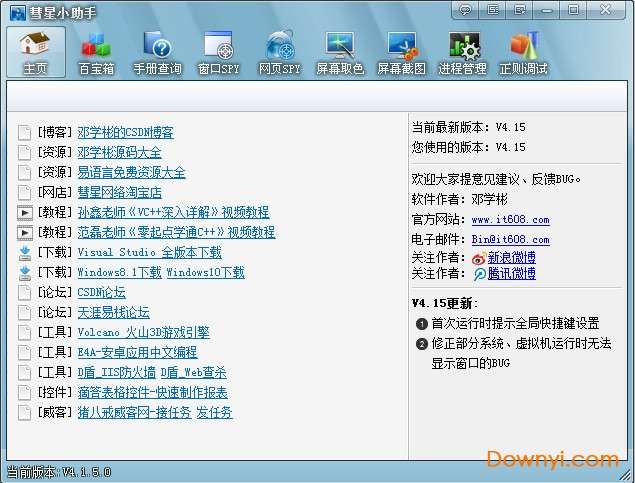635x483 pixels.
Task: Follow author on 腾讯微博 link
Action: [x=511, y=274]
